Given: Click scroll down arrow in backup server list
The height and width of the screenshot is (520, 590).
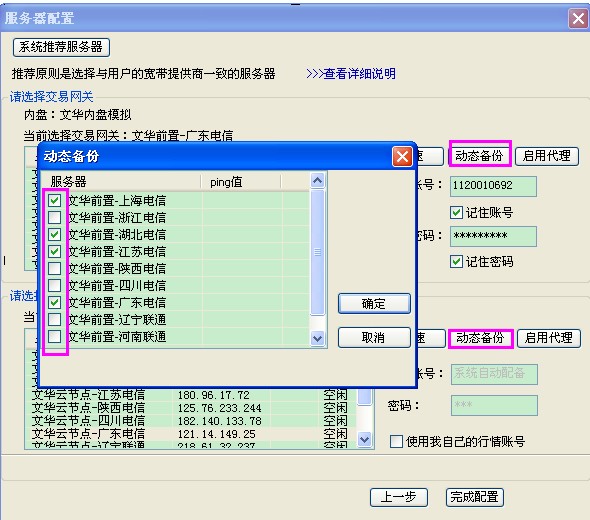Looking at the screenshot, I should click(318, 338).
